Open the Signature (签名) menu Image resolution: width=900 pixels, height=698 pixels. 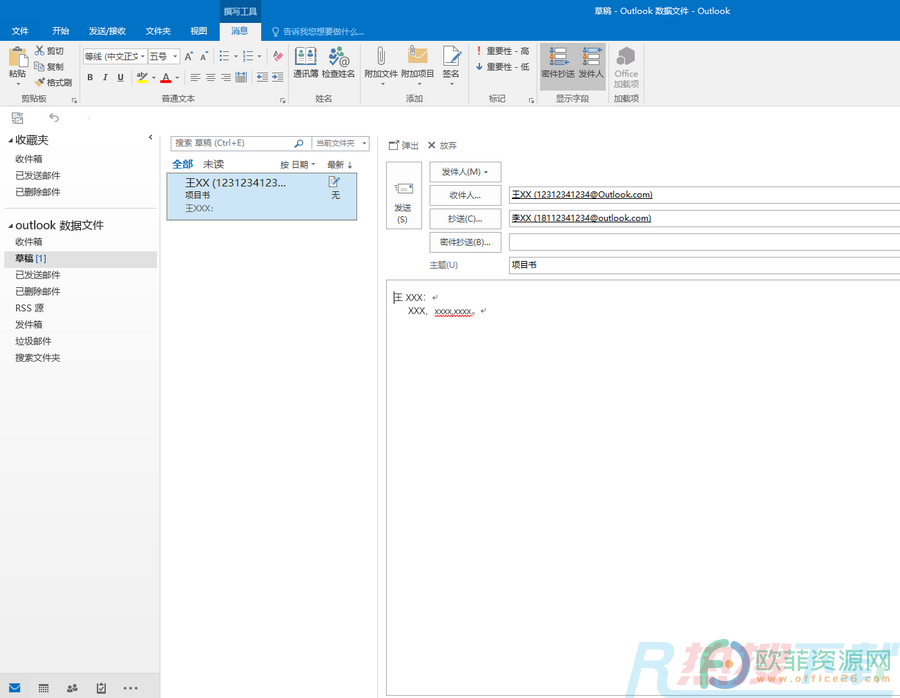tap(451, 65)
